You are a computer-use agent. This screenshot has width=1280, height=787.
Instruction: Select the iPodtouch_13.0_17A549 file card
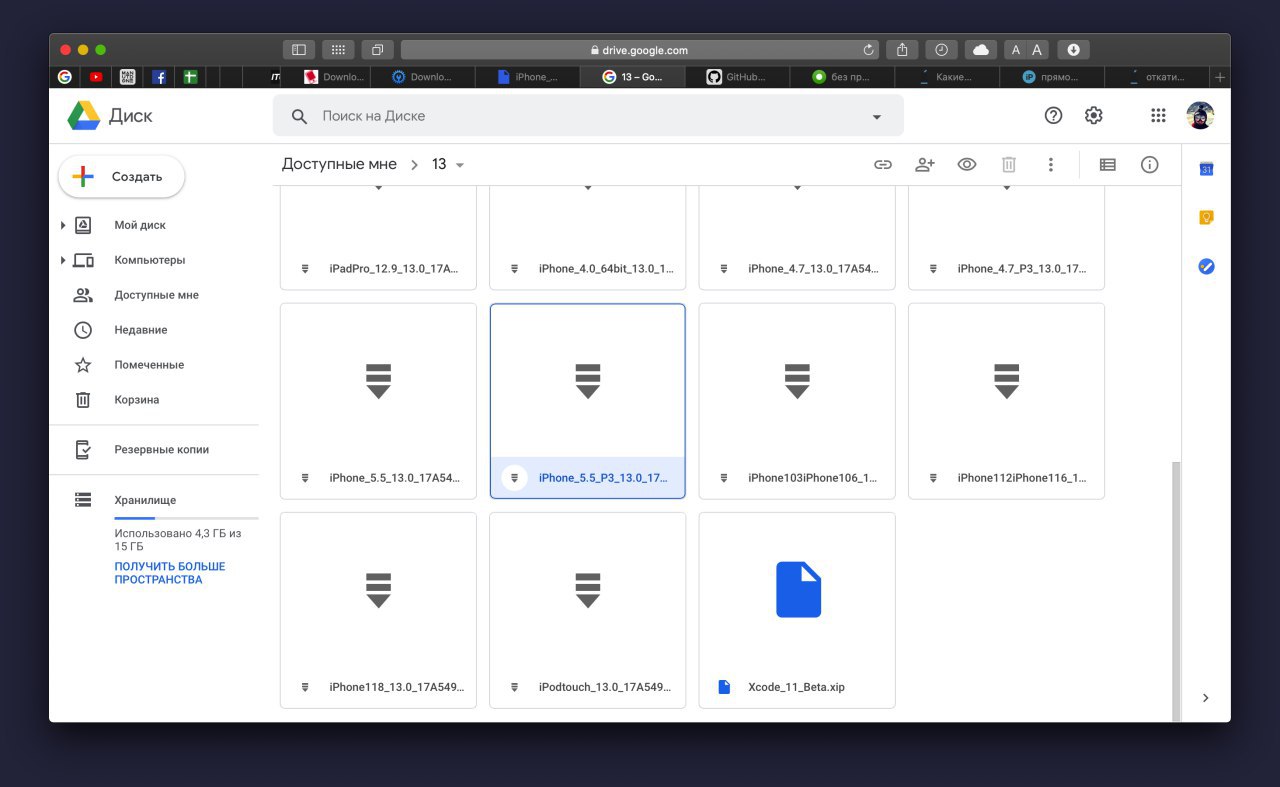(588, 610)
